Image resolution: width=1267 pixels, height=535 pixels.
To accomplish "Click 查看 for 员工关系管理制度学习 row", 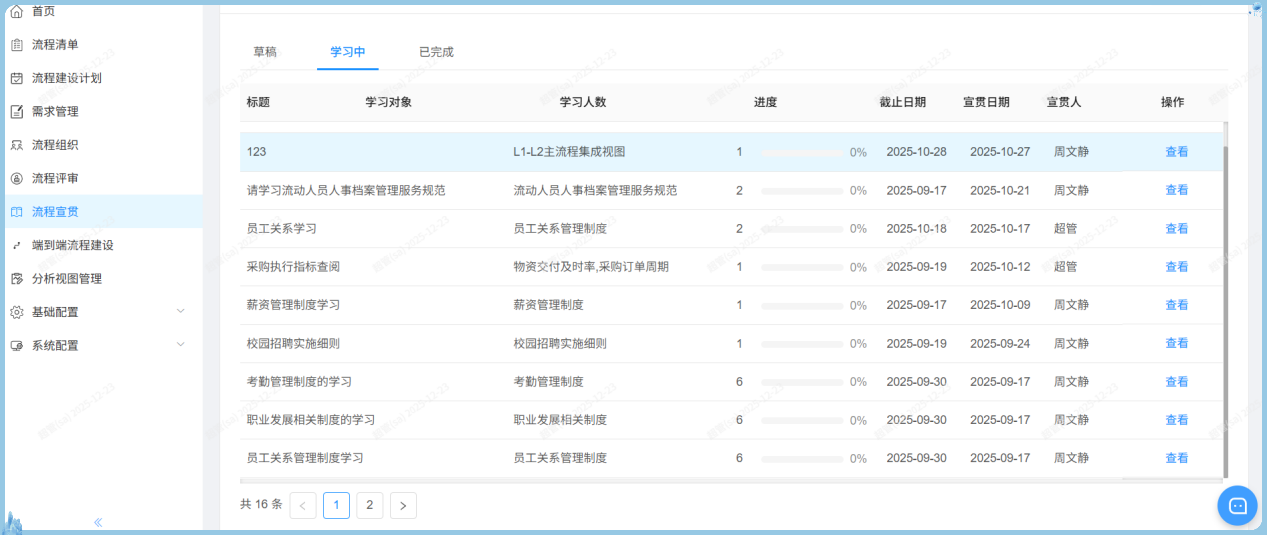I will 1177,458.
